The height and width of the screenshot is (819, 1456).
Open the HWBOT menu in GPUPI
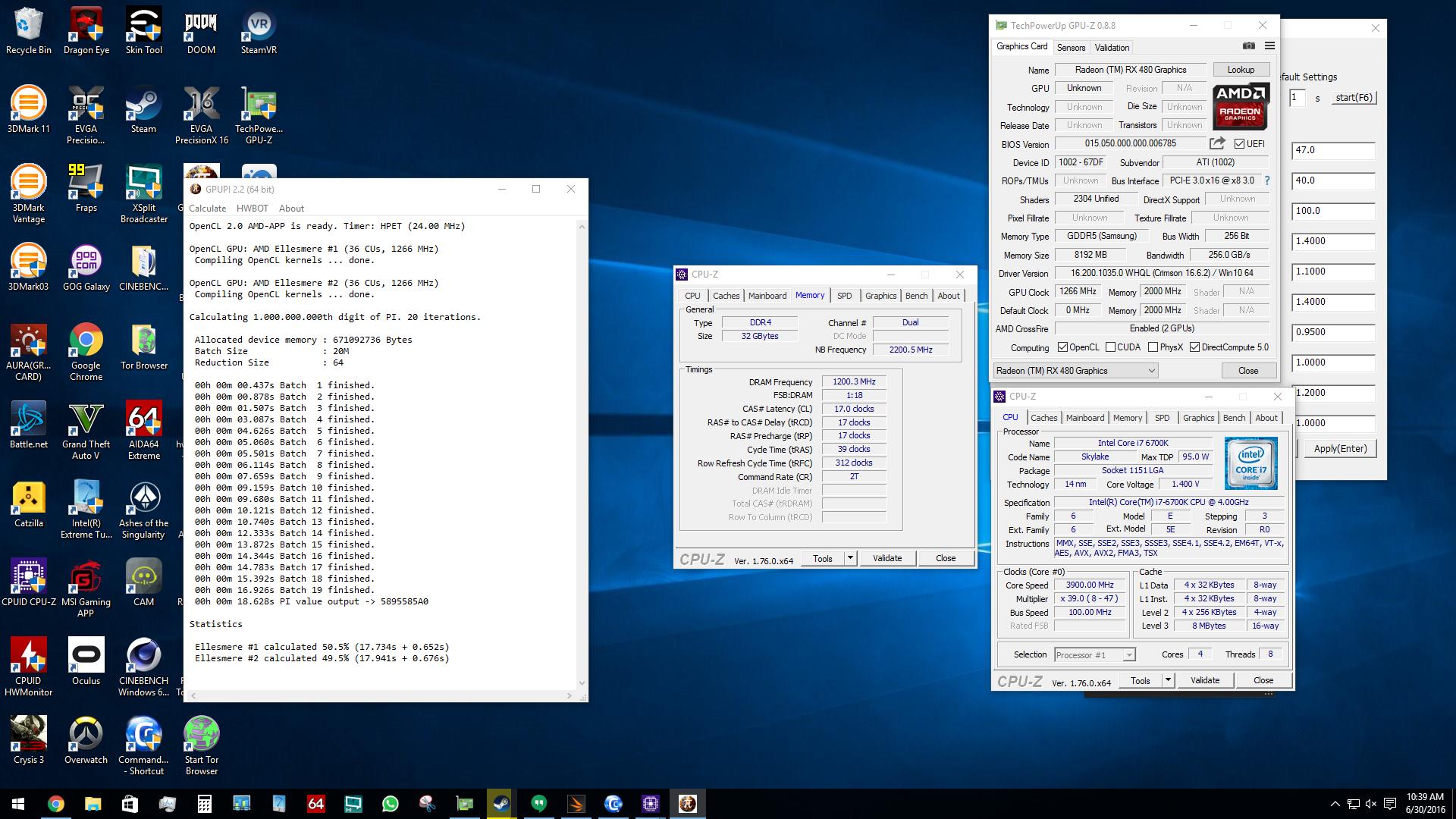coord(253,209)
